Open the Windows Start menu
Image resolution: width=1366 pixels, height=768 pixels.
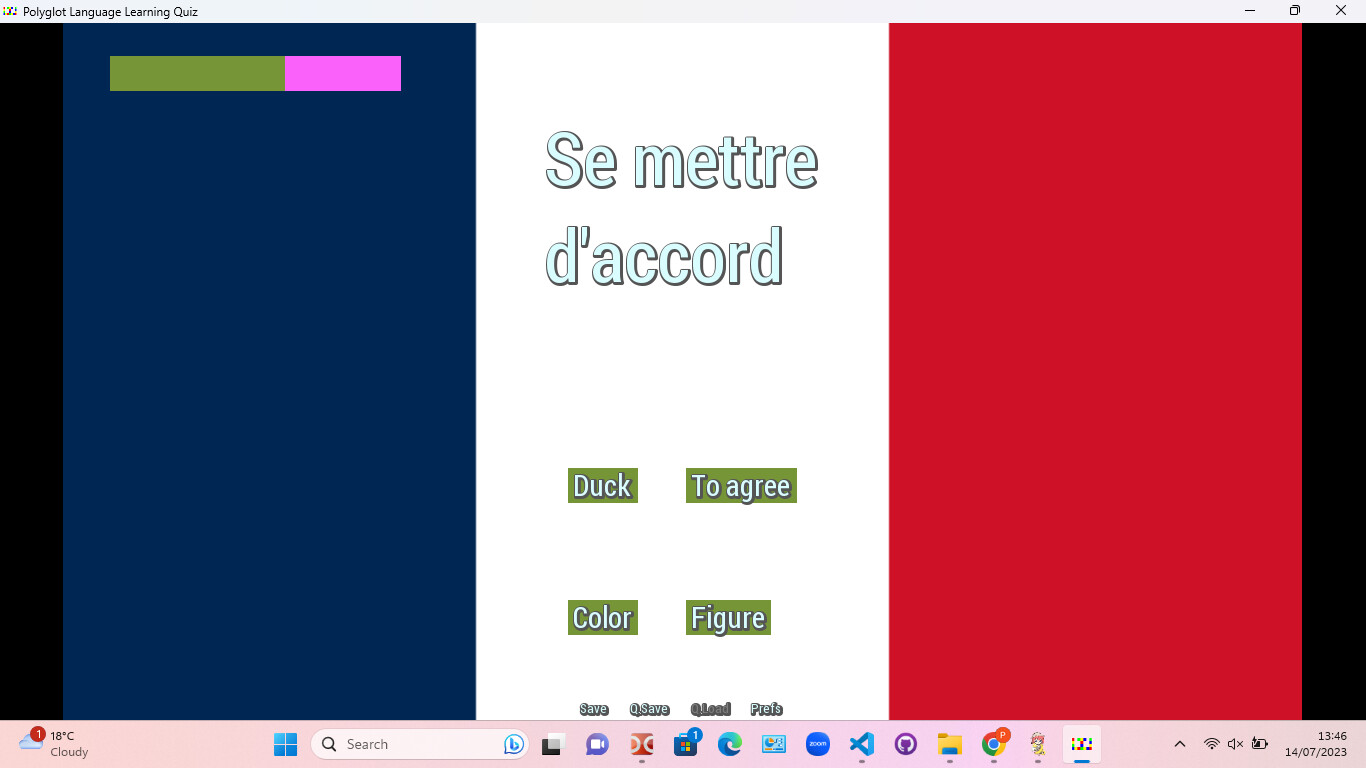285,744
